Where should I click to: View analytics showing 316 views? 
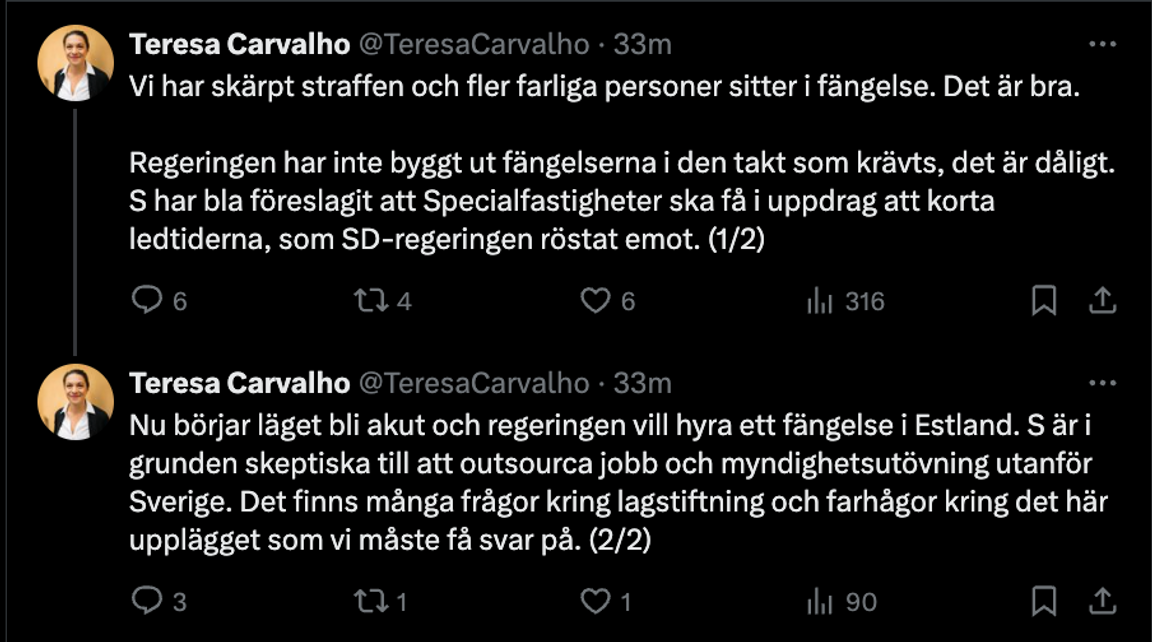pyautogui.click(x=820, y=300)
